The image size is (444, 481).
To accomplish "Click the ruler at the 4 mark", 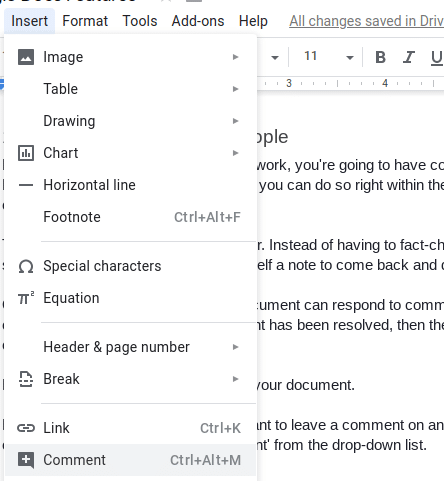I will tap(385, 83).
